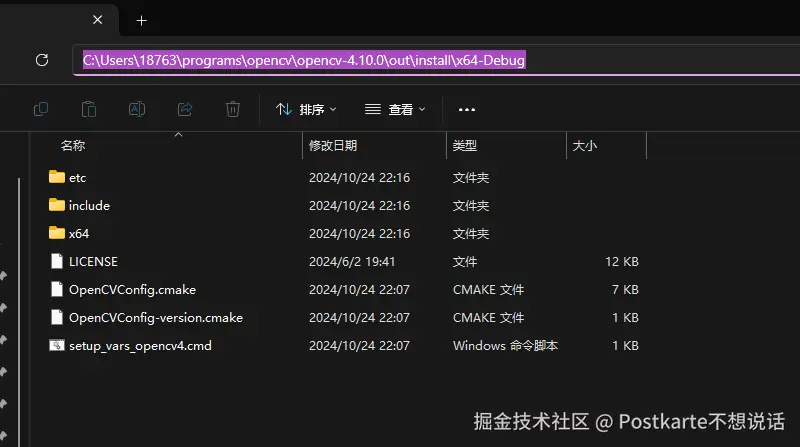Screen dimensions: 800x447
Task: Click the CMAKE 文件 type of OpenCVConfig-version.cmake
Action: (x=488, y=318)
